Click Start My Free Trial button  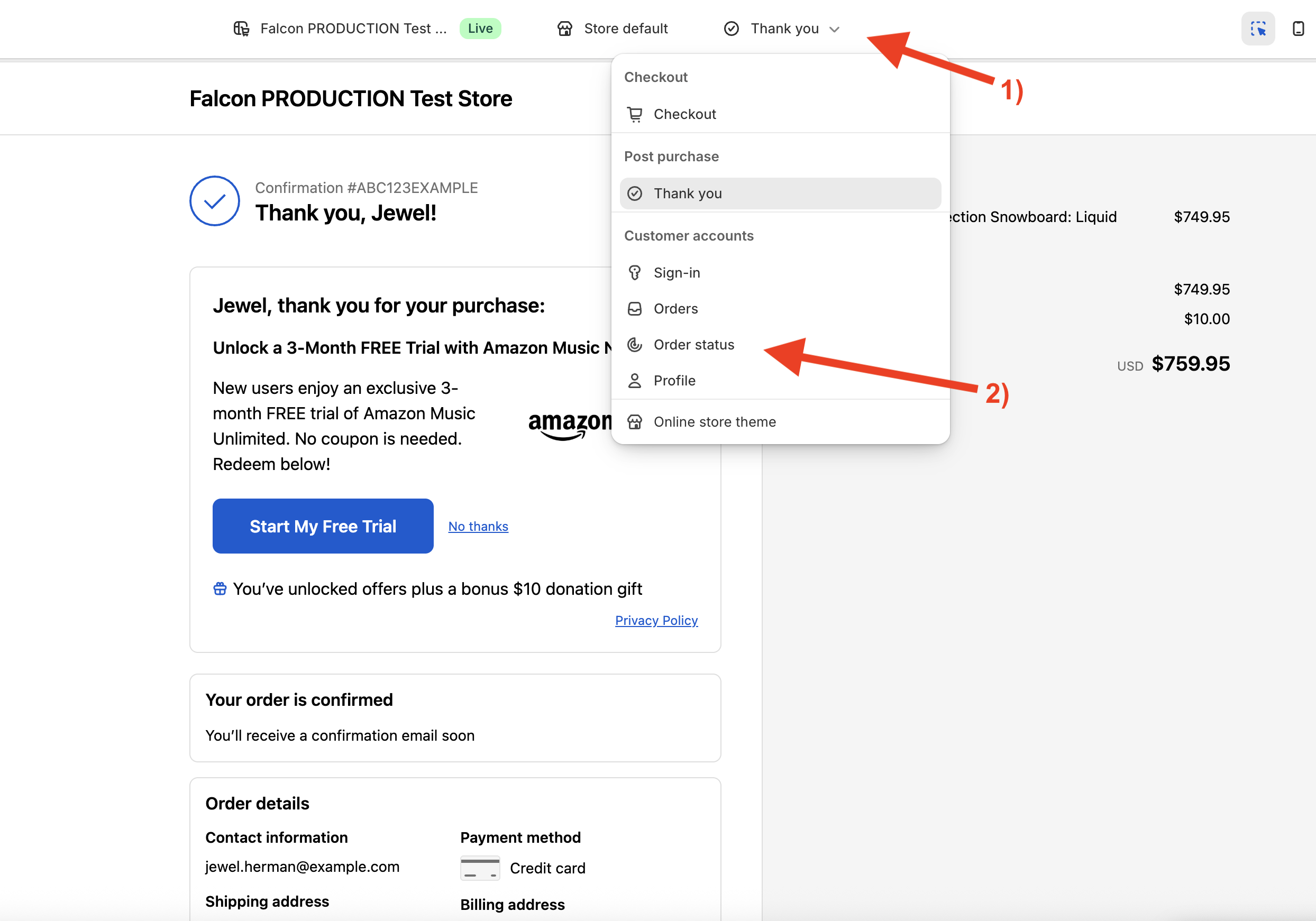click(323, 526)
